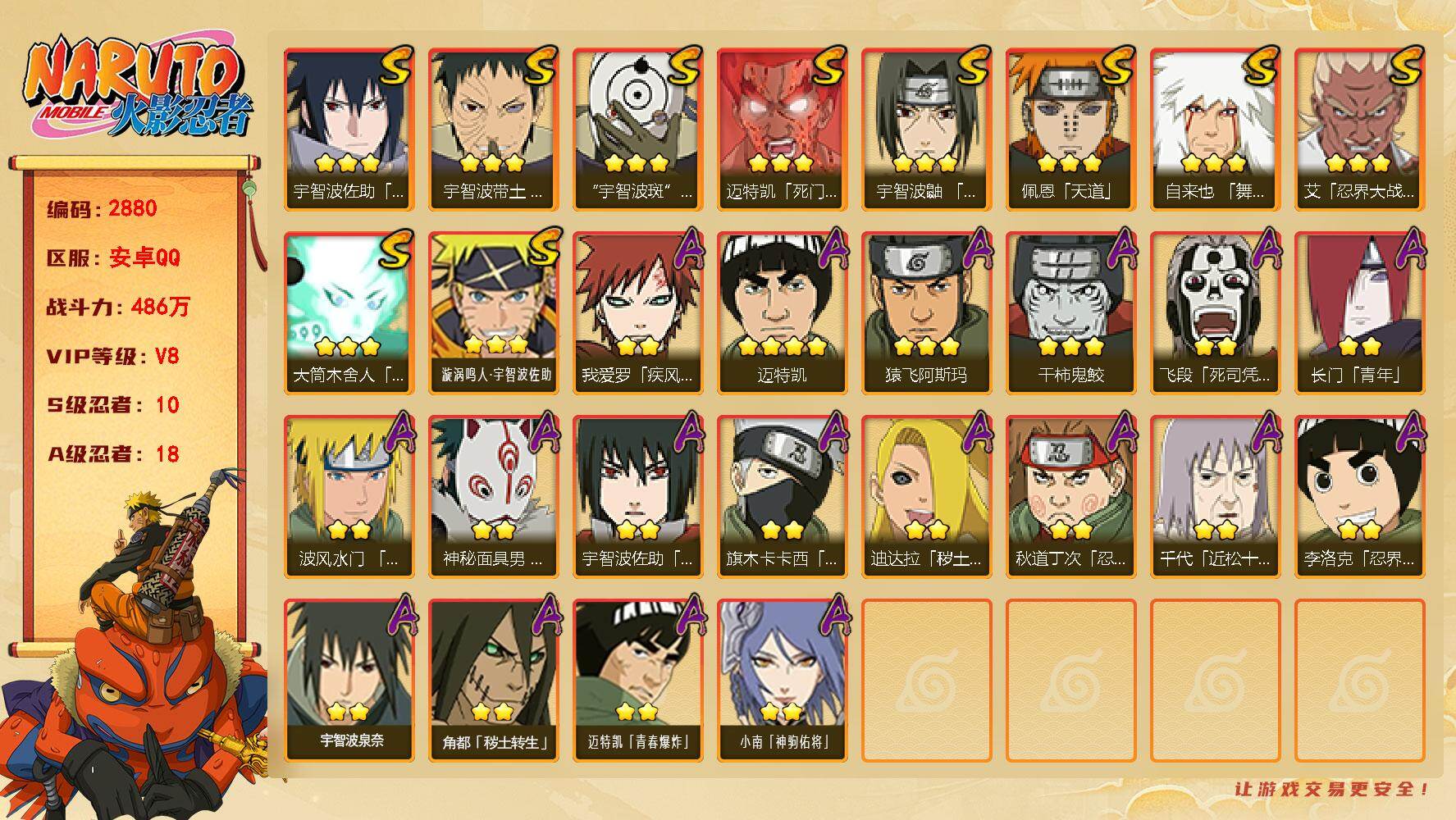Pick the 角都「秽土转生」 card
Viewport: 1456px width, 820px height.
point(493,681)
